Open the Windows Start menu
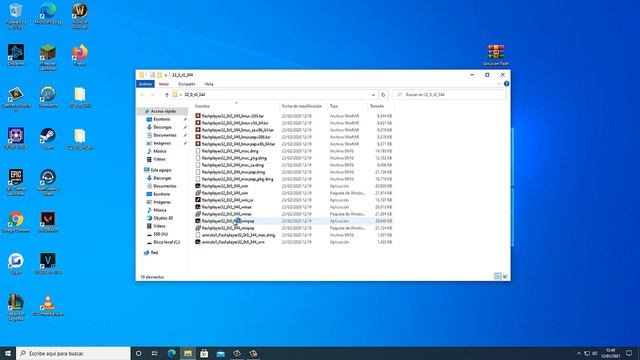Image resolution: width=640 pixels, height=360 pixels. tap(8, 353)
